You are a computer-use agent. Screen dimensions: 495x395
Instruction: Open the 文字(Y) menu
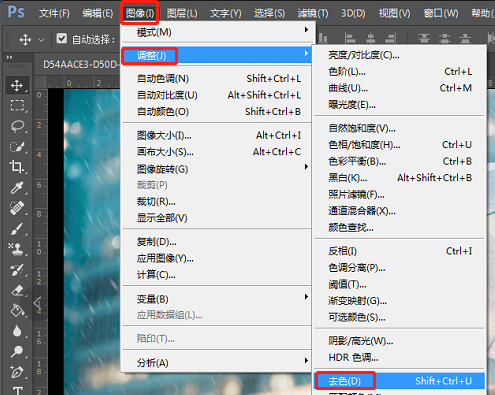[x=225, y=13]
